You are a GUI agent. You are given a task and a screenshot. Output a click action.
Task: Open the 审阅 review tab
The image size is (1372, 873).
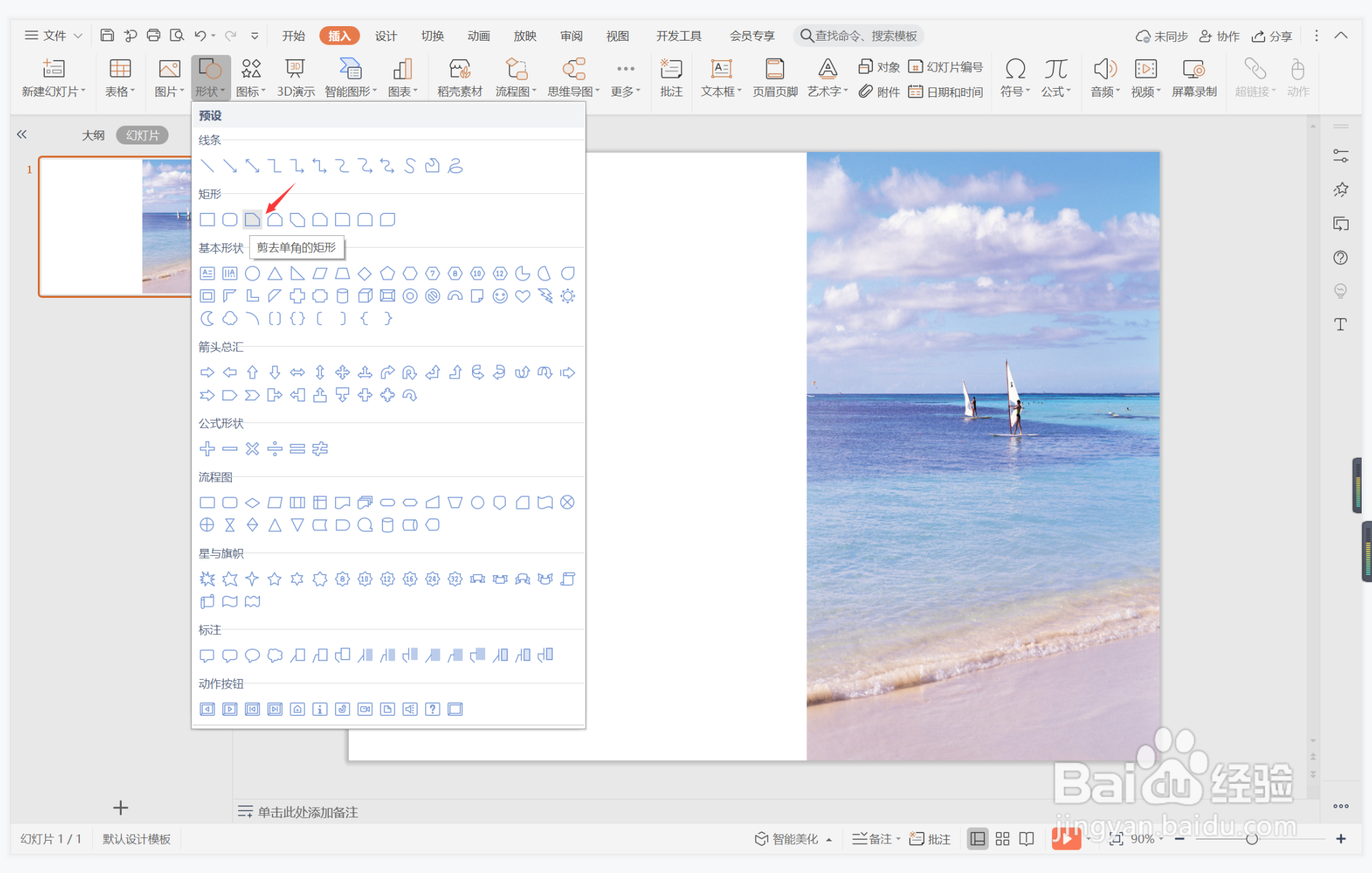(571, 36)
